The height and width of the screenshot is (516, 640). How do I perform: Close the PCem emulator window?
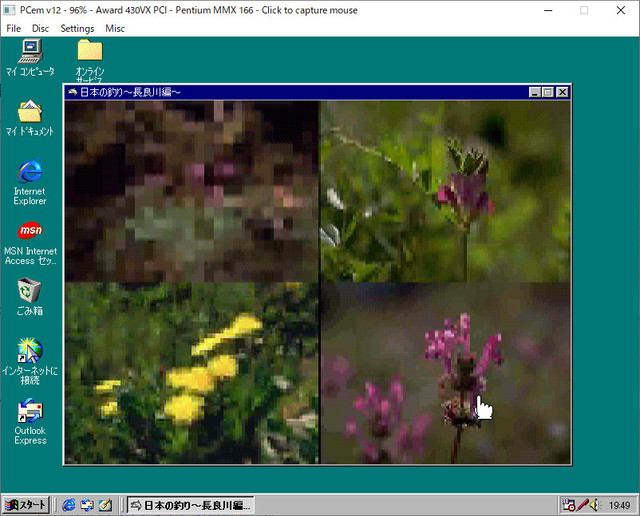[621, 10]
